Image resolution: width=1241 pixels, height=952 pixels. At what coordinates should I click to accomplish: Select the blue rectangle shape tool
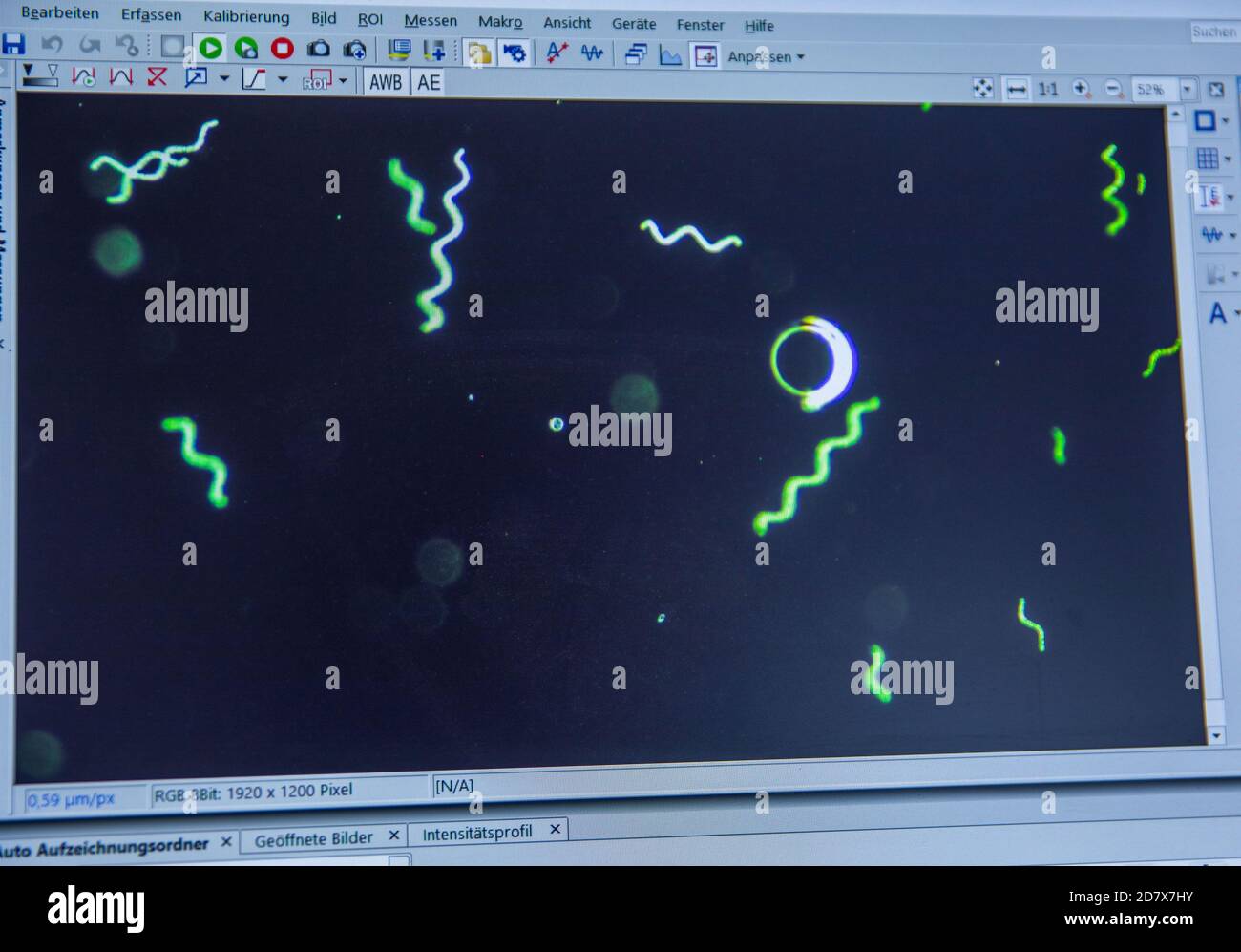(1205, 120)
